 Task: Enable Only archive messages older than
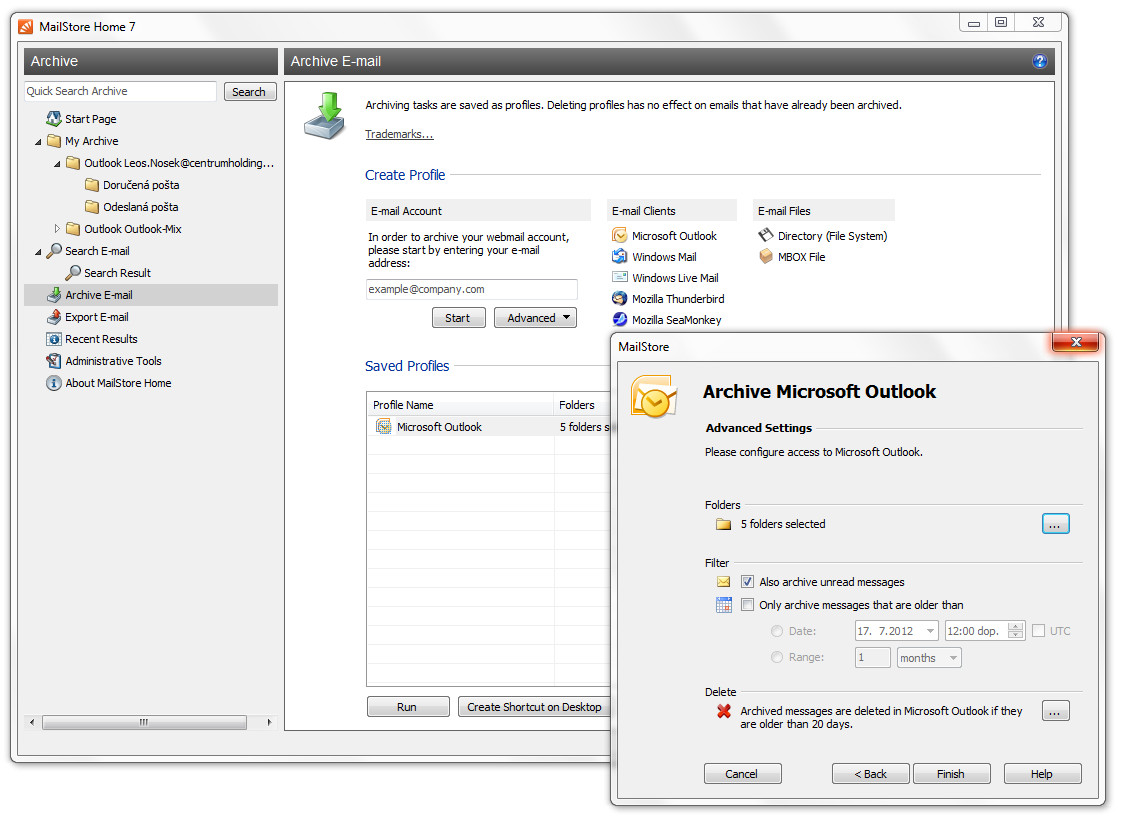coord(747,605)
